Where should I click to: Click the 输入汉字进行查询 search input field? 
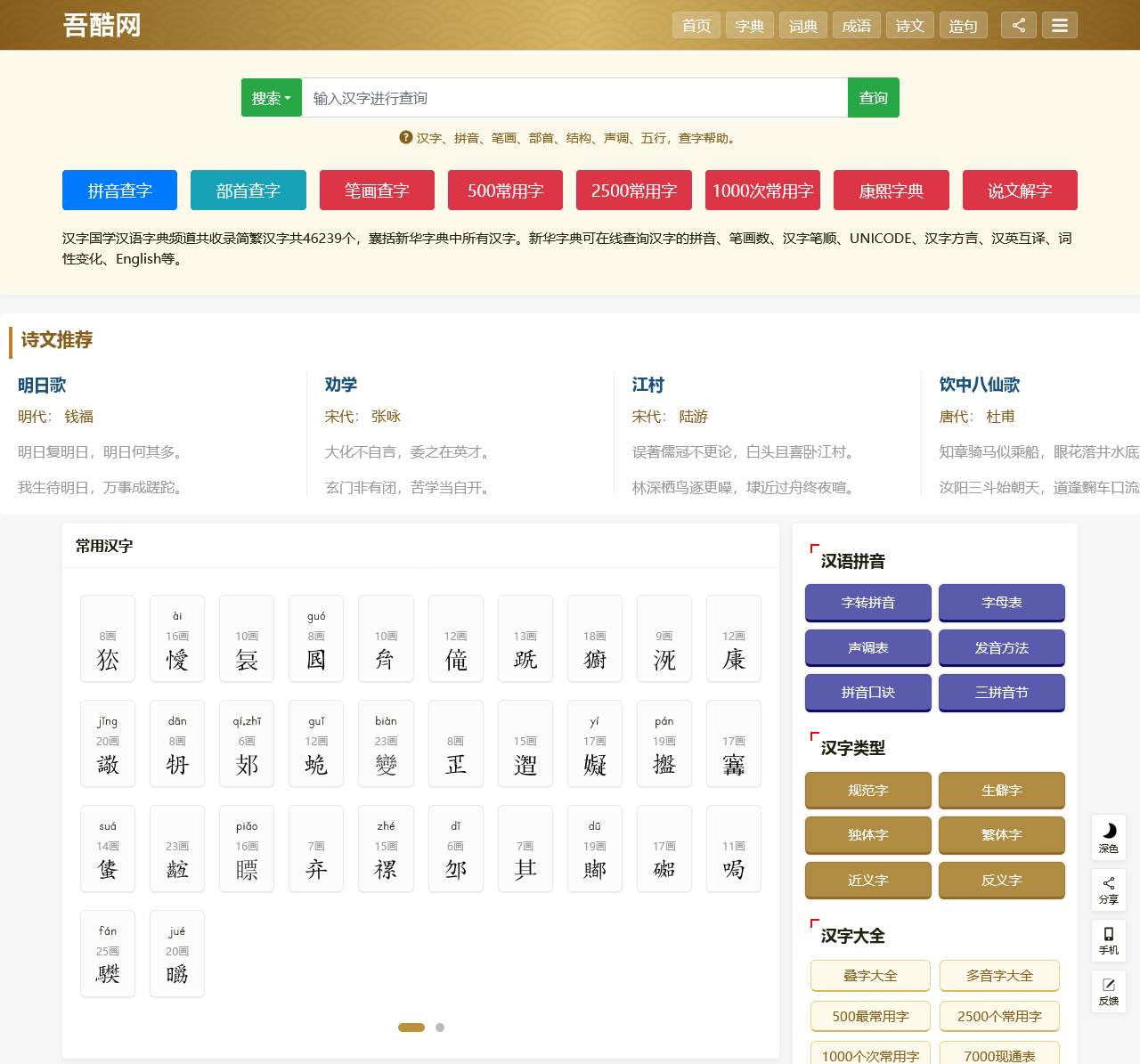tap(574, 98)
